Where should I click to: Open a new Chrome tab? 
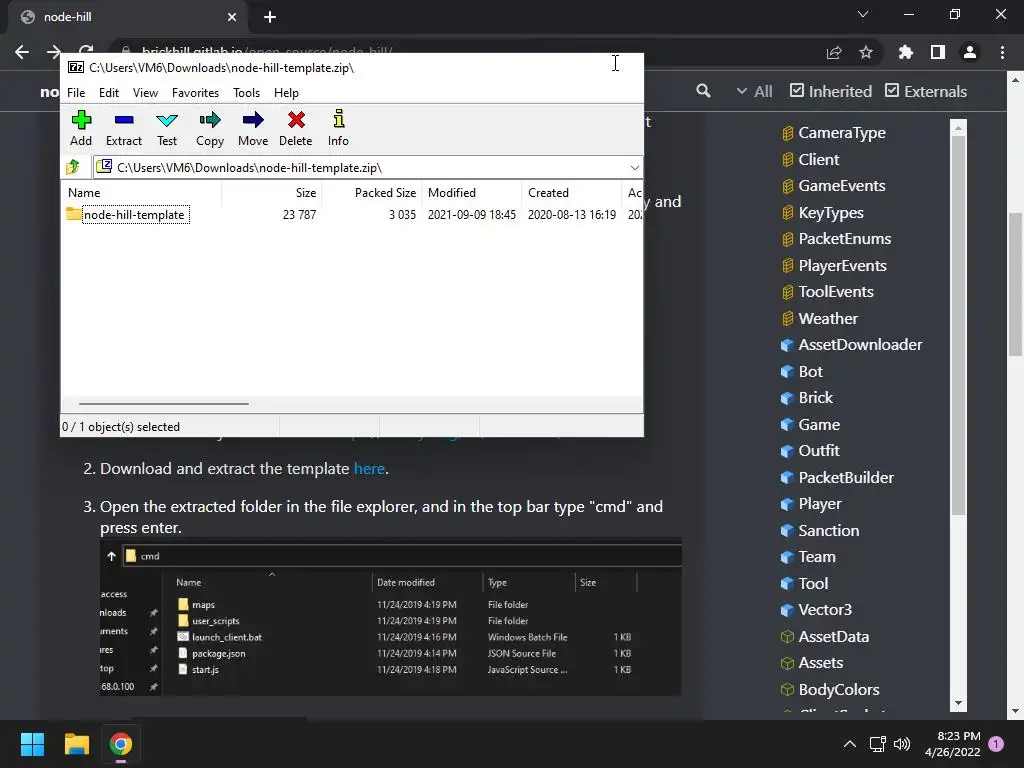click(x=270, y=17)
